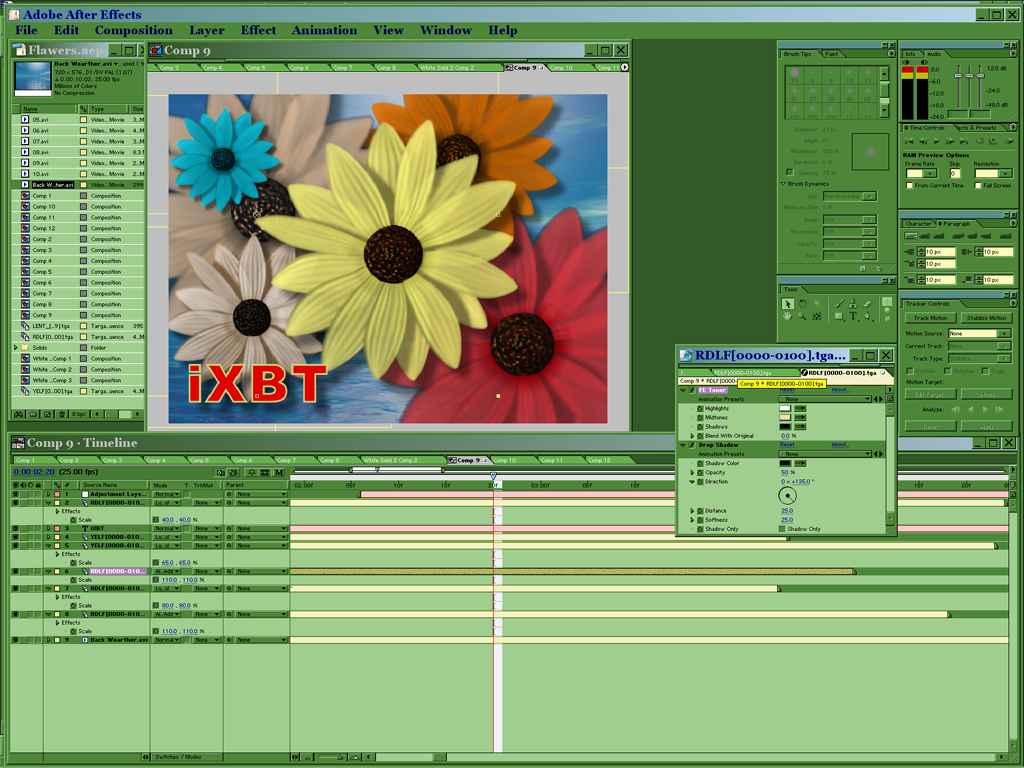
Task: Check From Current Time option
Action: point(909,185)
